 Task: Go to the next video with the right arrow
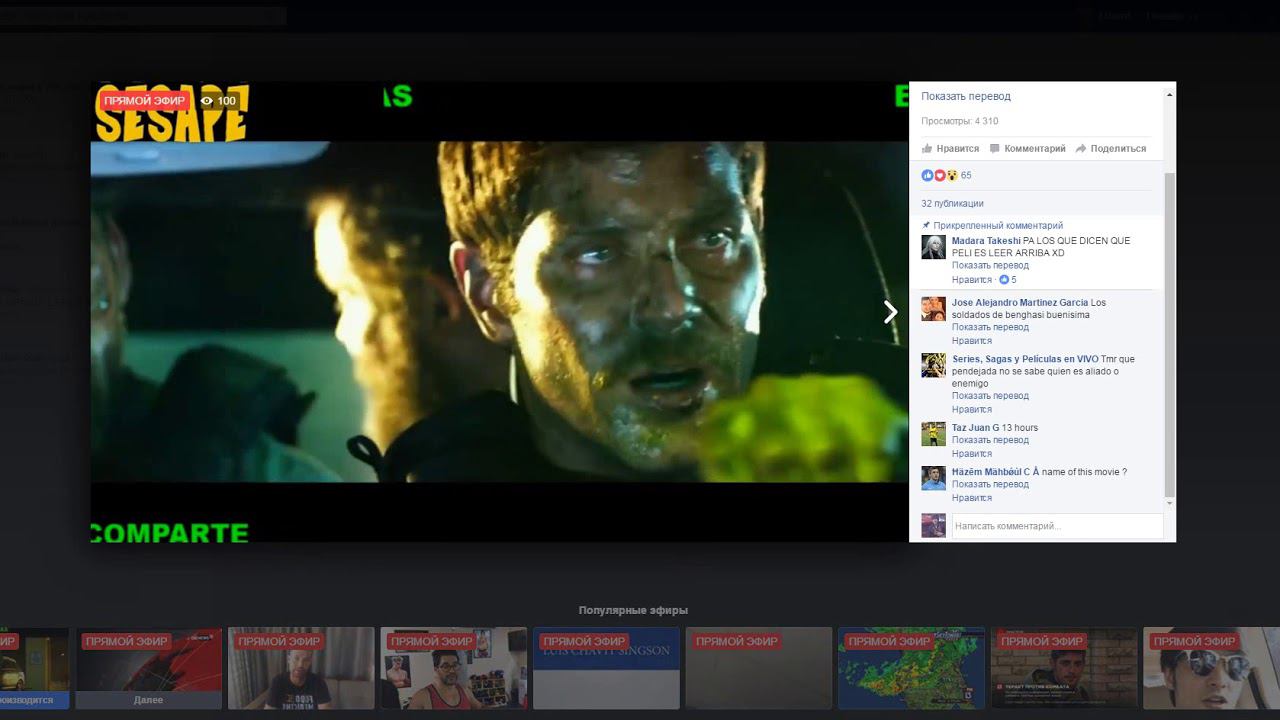coord(890,312)
